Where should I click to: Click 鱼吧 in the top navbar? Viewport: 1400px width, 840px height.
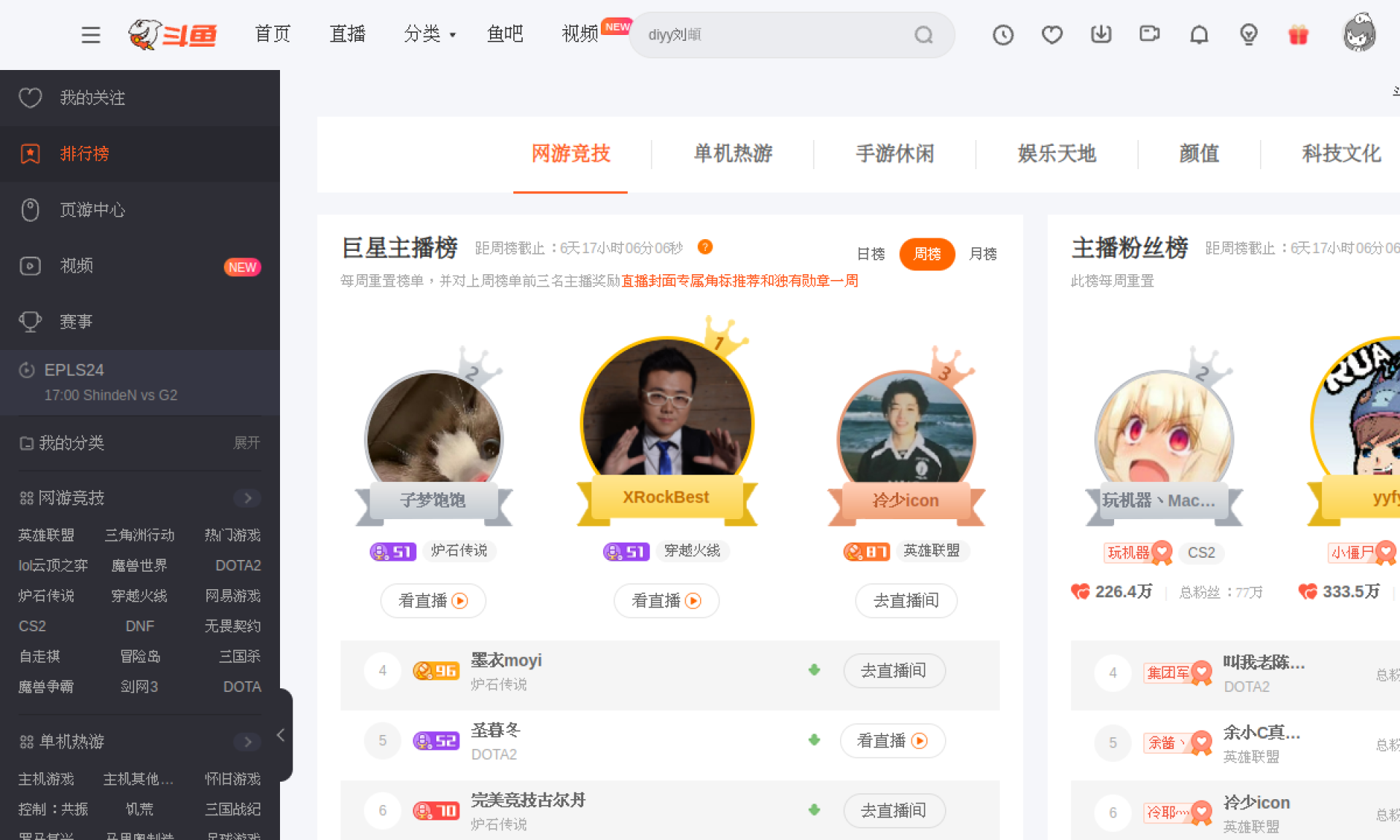(505, 34)
